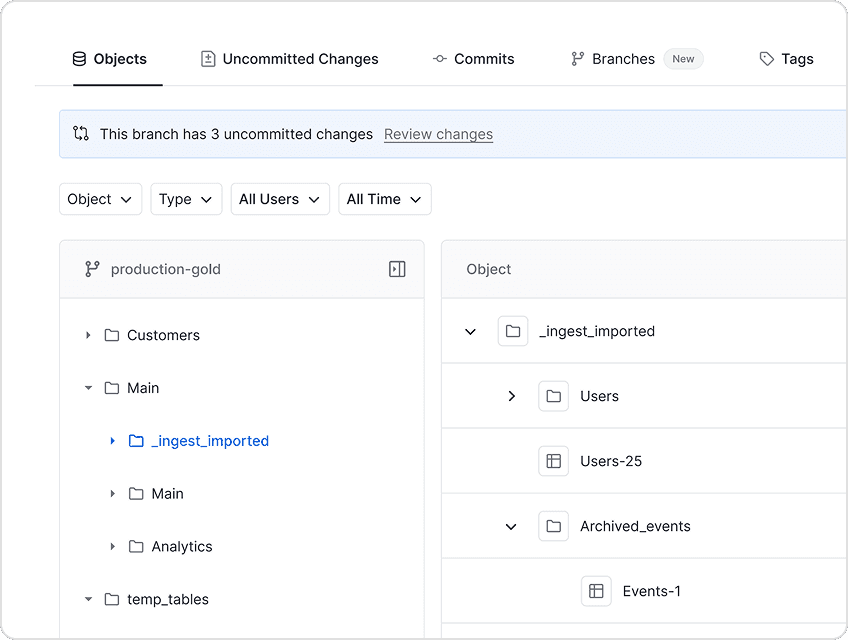Open the Type filter dropdown
The height and width of the screenshot is (640, 848).
186,199
